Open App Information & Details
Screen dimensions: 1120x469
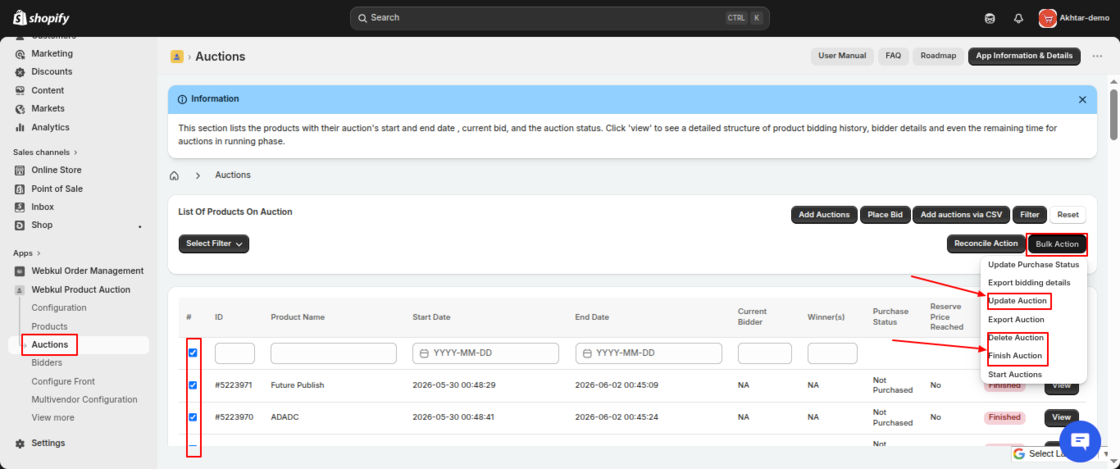(1024, 56)
